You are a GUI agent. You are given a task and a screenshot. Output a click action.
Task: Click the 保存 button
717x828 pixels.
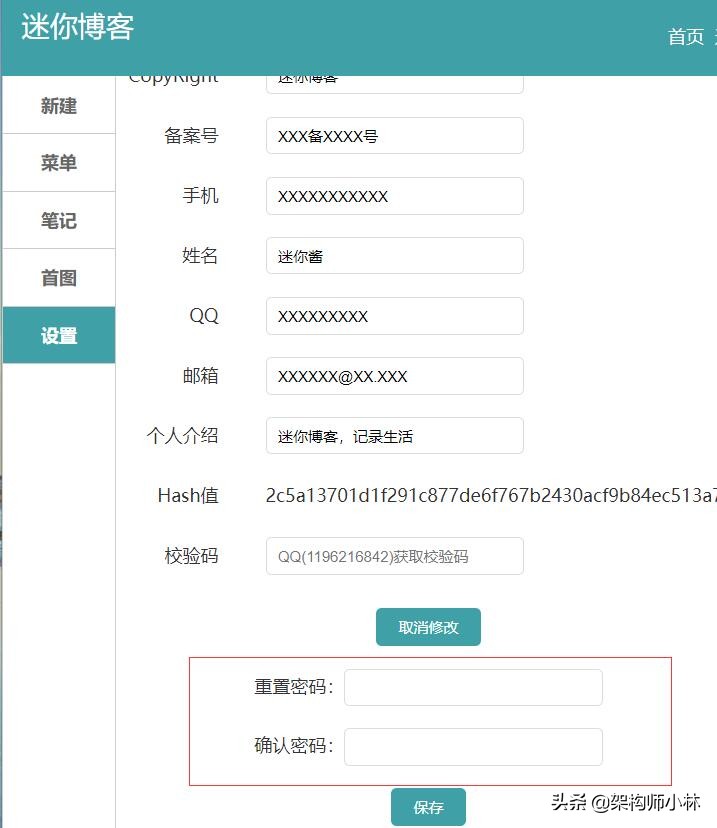pos(428,806)
